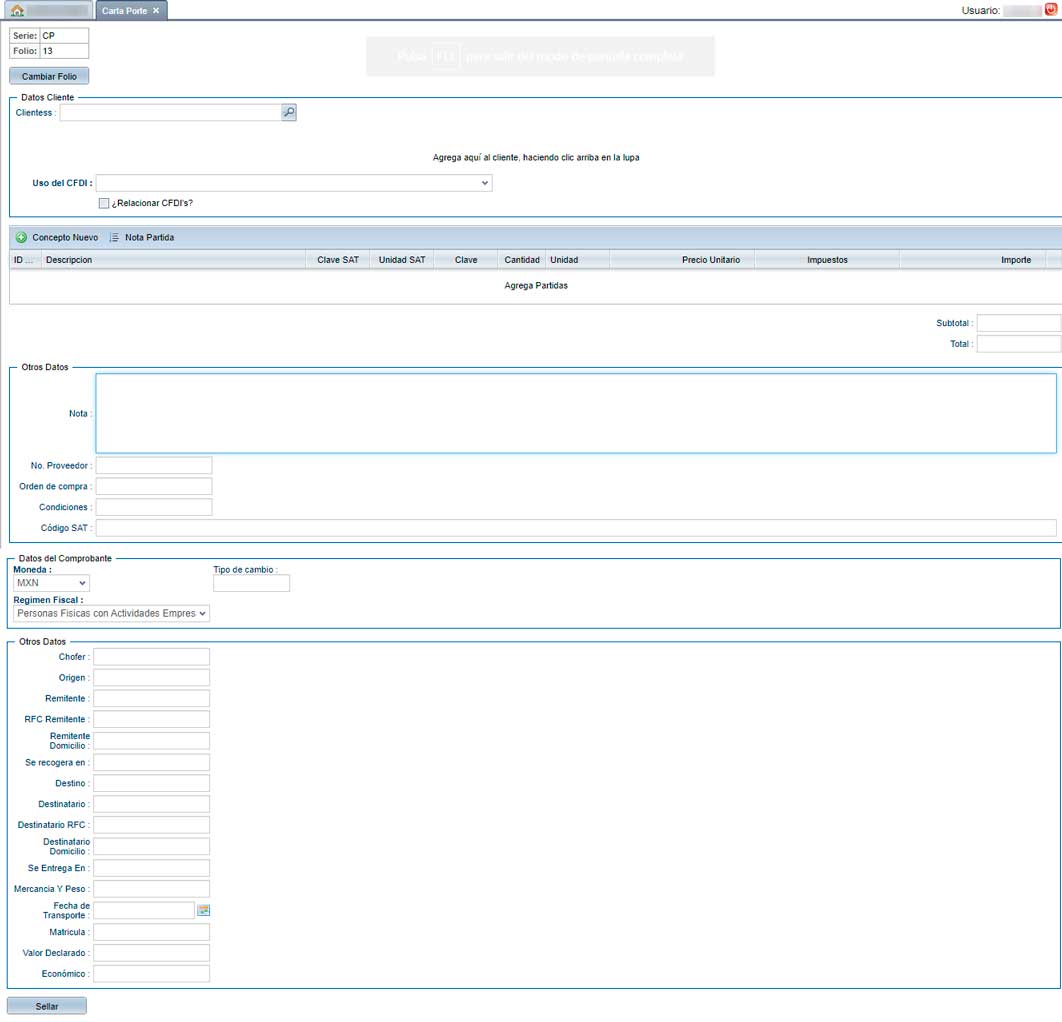Open the Fecha de Transporte calendar picker
This screenshot has height=1022, width=1062.
(204, 910)
